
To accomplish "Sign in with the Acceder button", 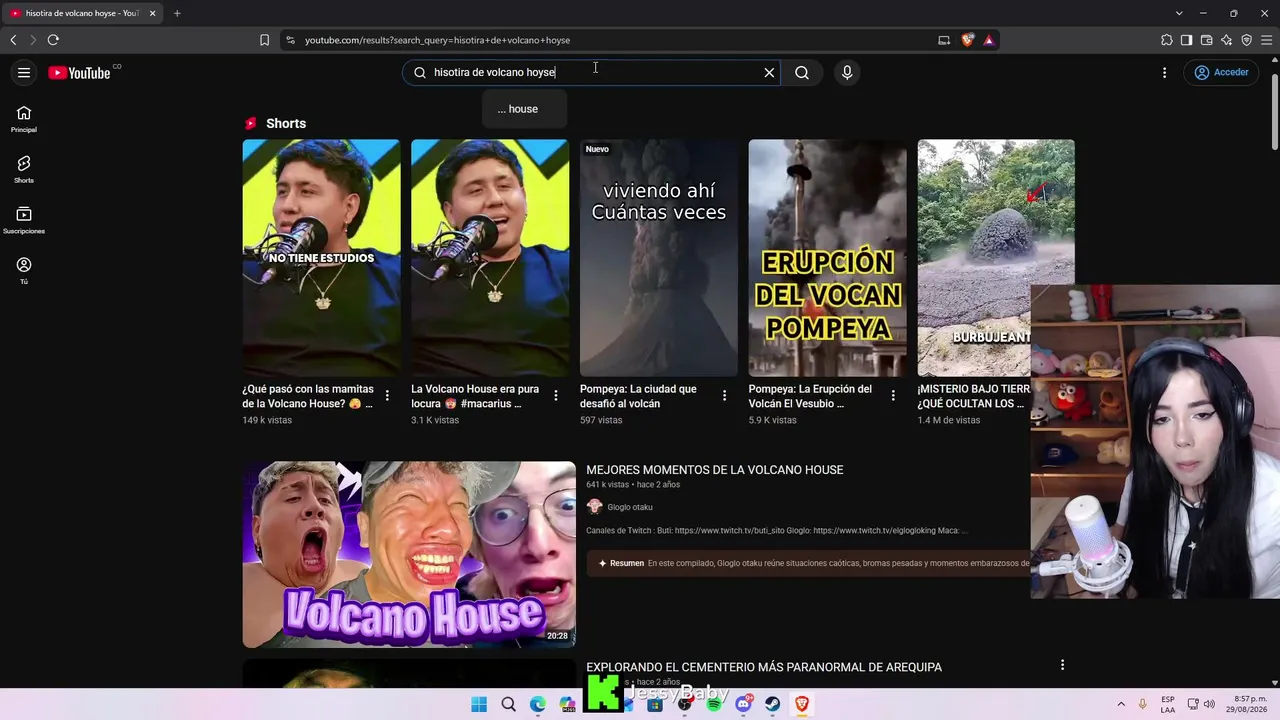I will (x=1222, y=72).
